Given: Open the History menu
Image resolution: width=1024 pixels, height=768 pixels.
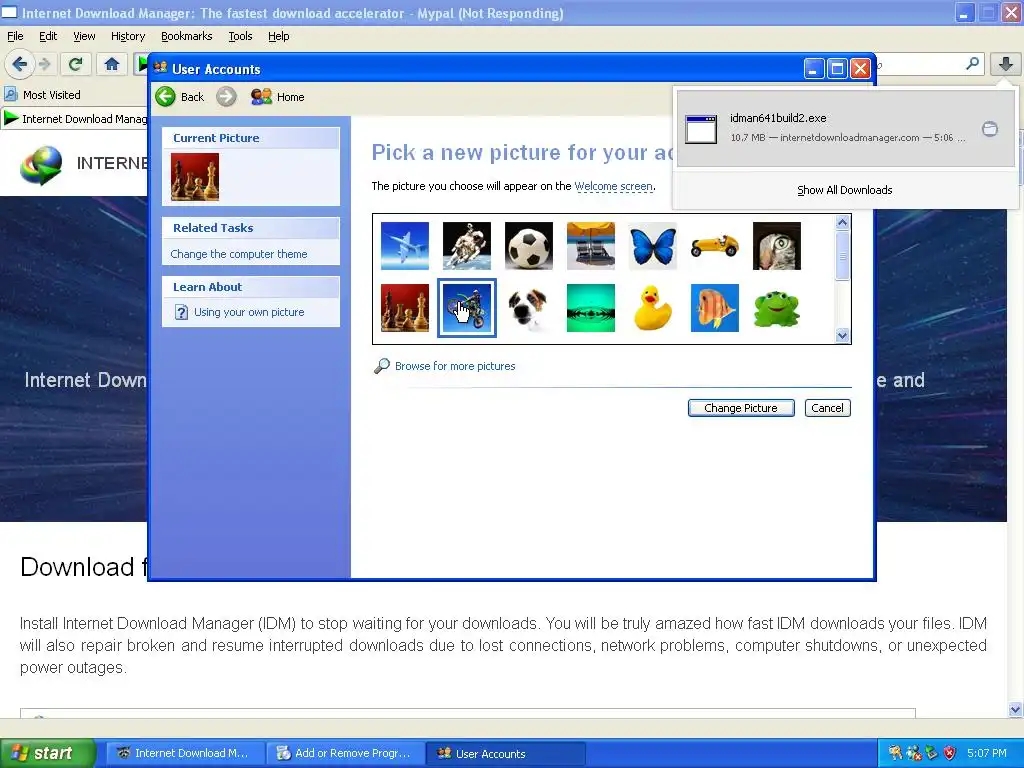Looking at the screenshot, I should [x=128, y=36].
